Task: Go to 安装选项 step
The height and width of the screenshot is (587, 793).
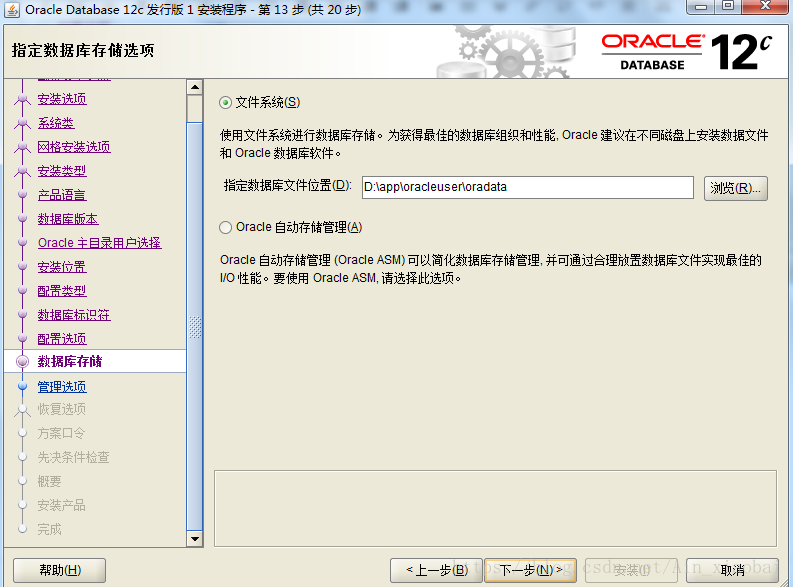Action: click(62, 99)
